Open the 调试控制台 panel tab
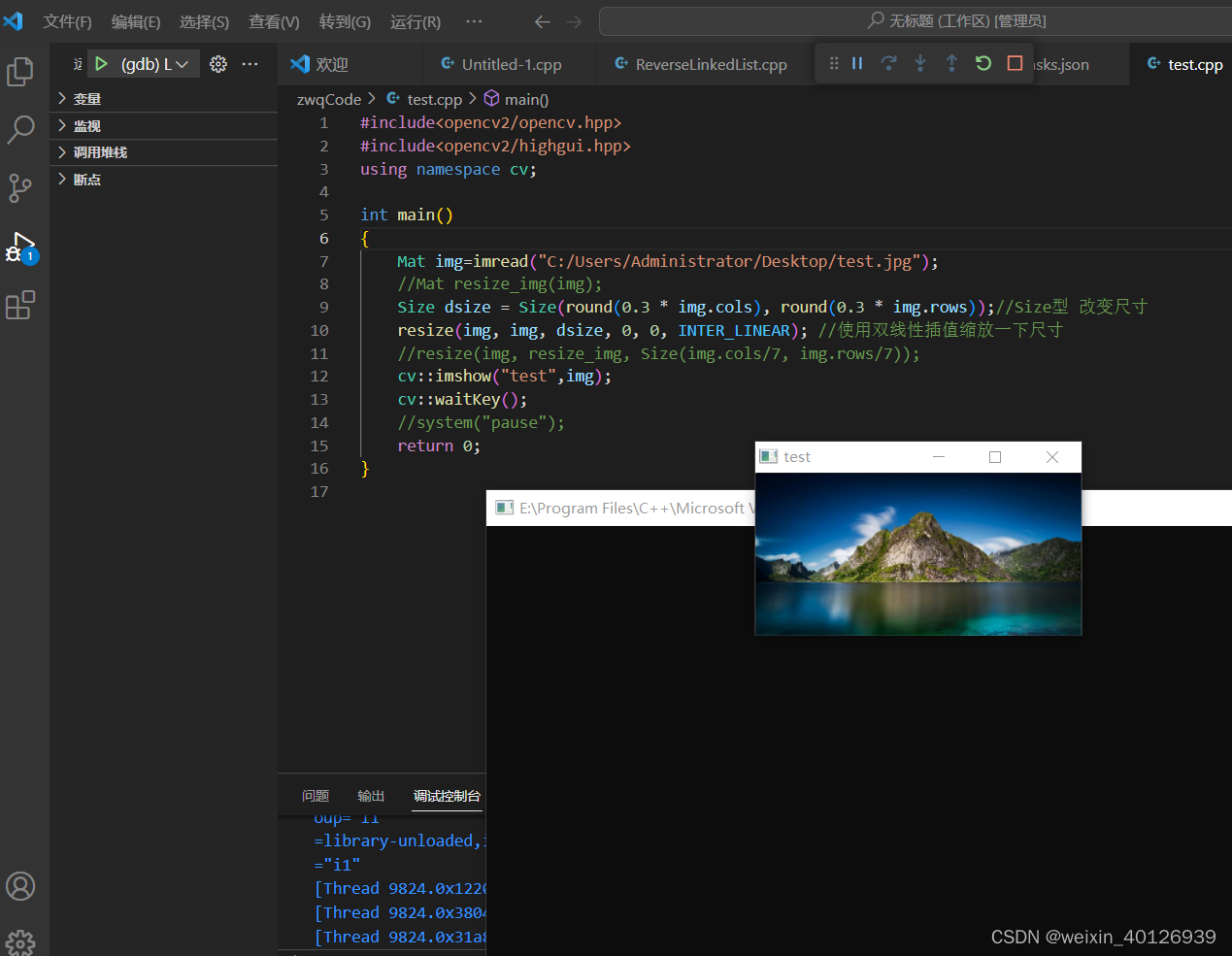This screenshot has height=956, width=1232. tap(447, 796)
